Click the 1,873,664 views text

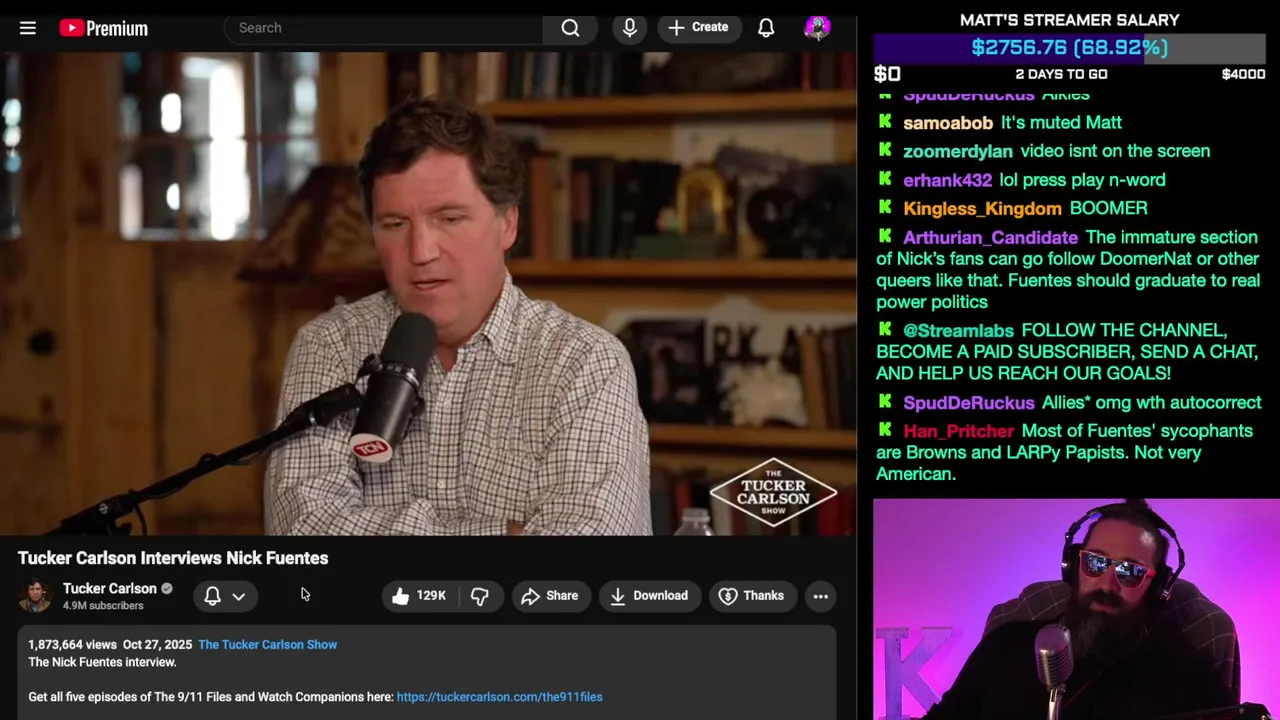(x=72, y=645)
